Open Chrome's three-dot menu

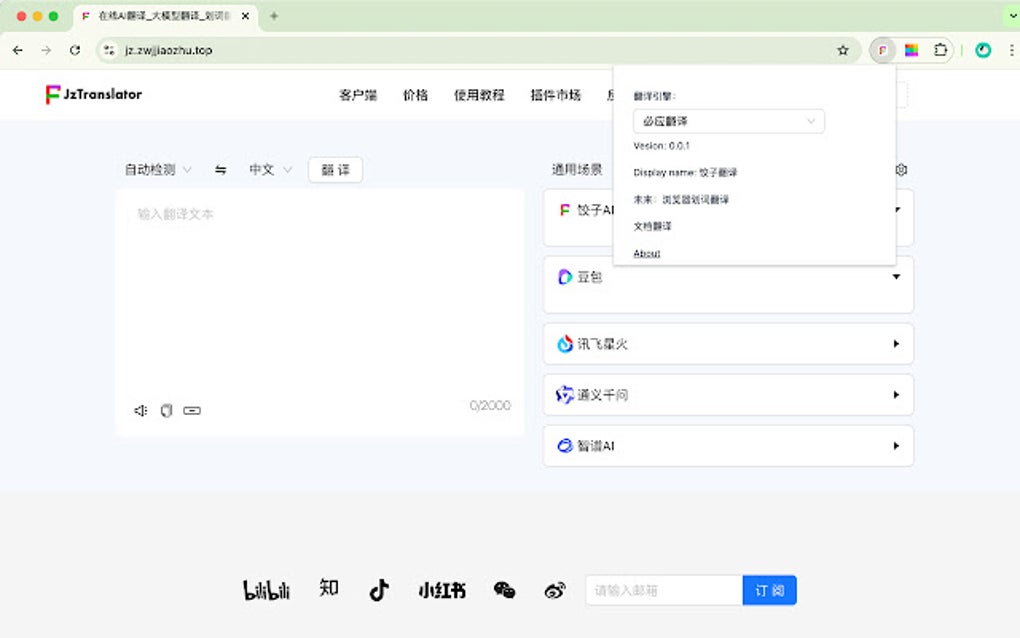click(x=1012, y=50)
